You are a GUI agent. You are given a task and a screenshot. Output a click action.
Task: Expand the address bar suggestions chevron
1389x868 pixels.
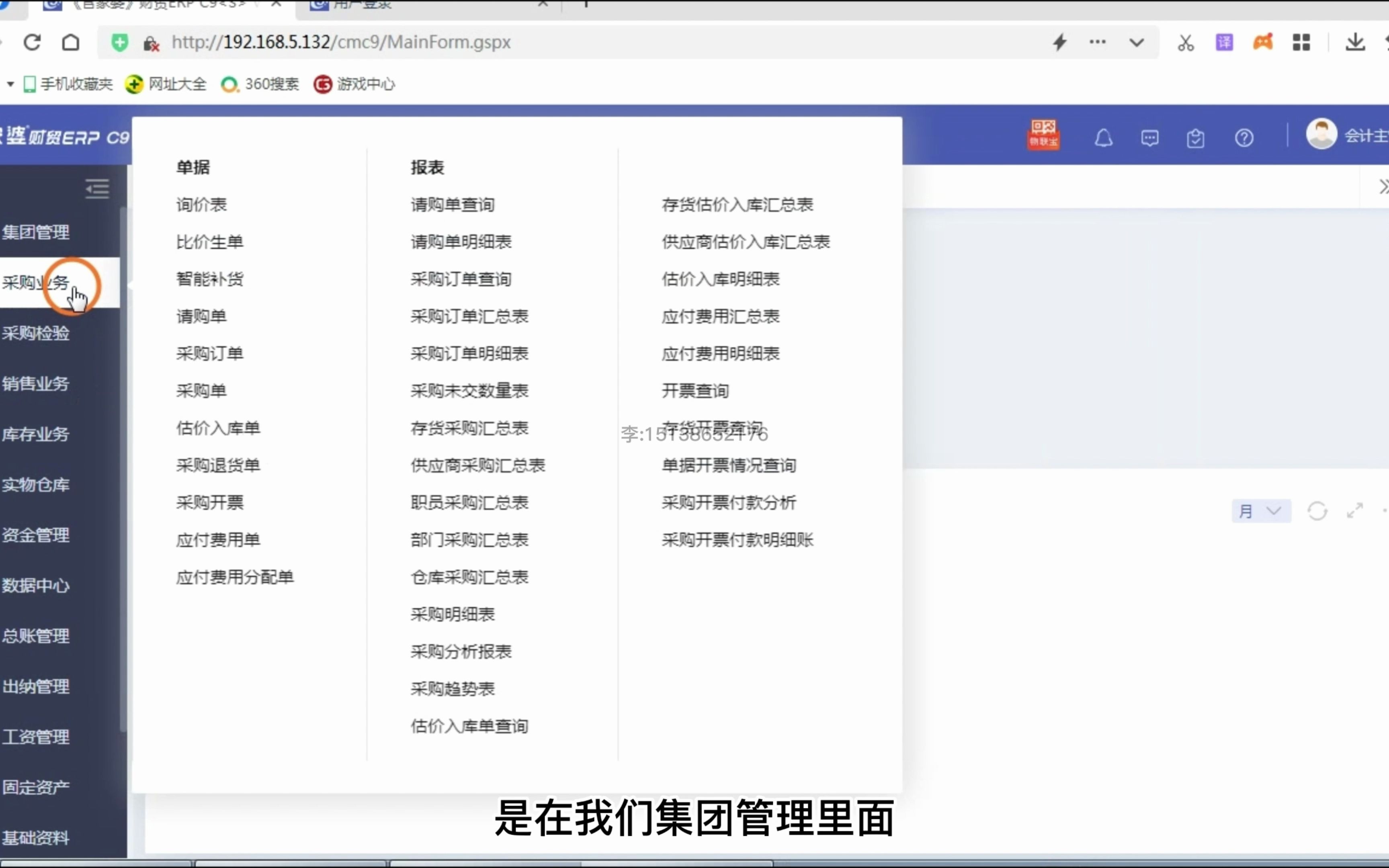1136,42
